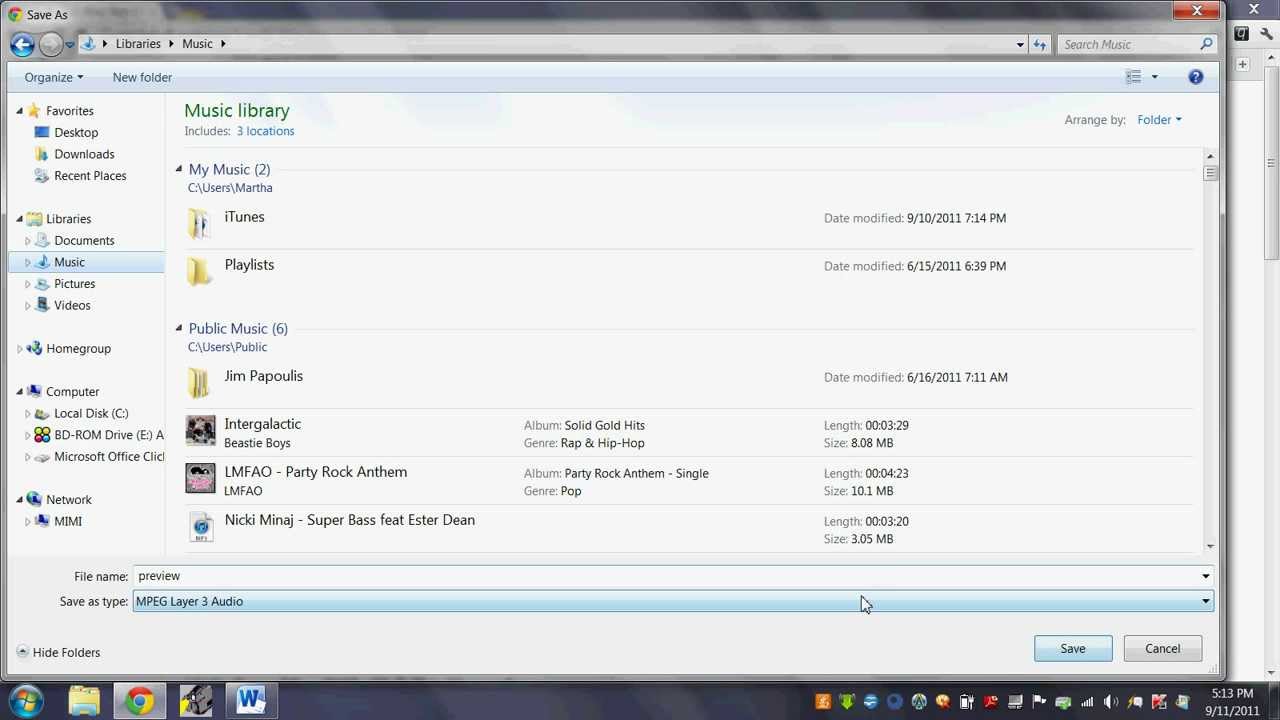Select the Nicki Minaj Super Bass file icon
The image size is (1280, 720).
coord(201,527)
